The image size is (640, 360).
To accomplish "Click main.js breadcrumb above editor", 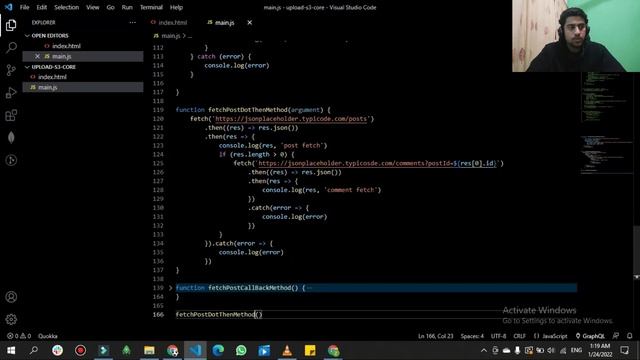I will click(171, 36).
